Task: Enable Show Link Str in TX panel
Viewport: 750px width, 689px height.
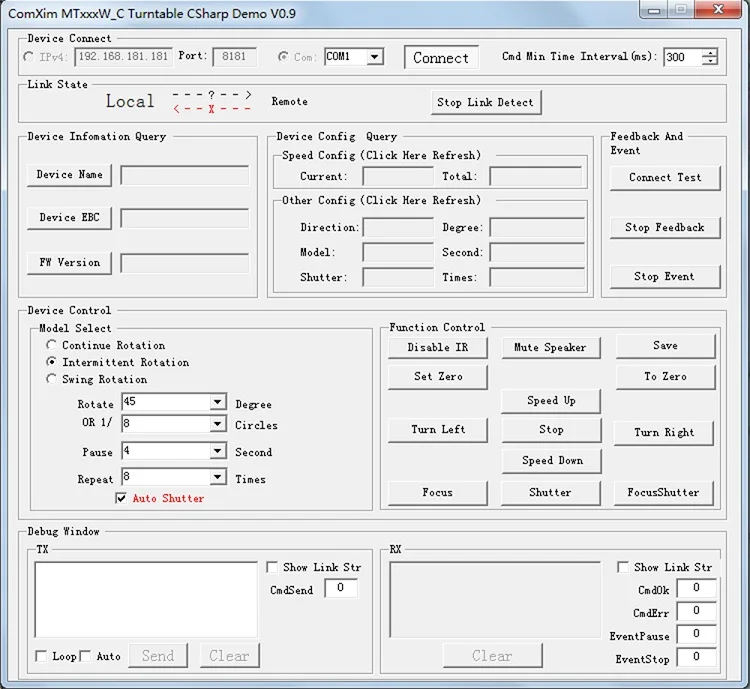Action: click(273, 567)
